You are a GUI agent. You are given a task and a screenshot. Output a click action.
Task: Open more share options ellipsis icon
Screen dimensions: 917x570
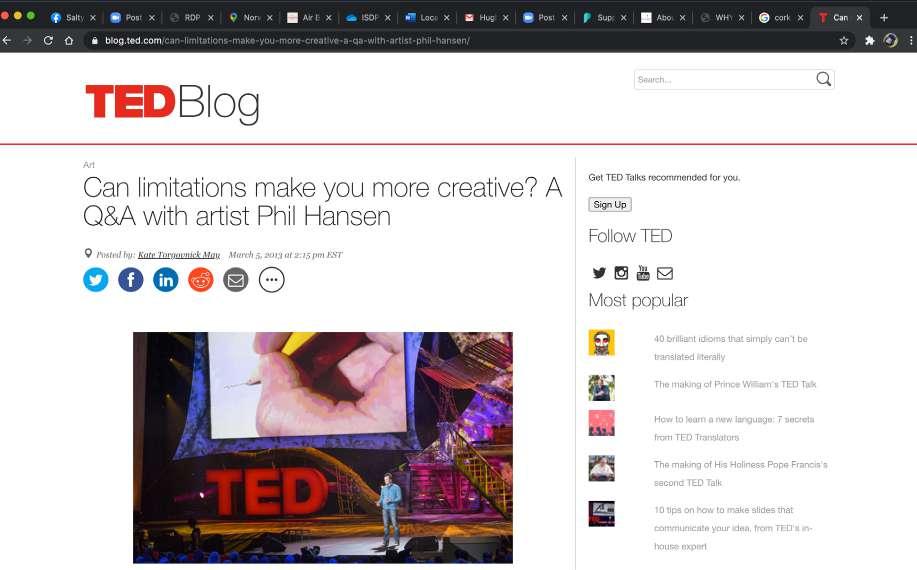271,280
